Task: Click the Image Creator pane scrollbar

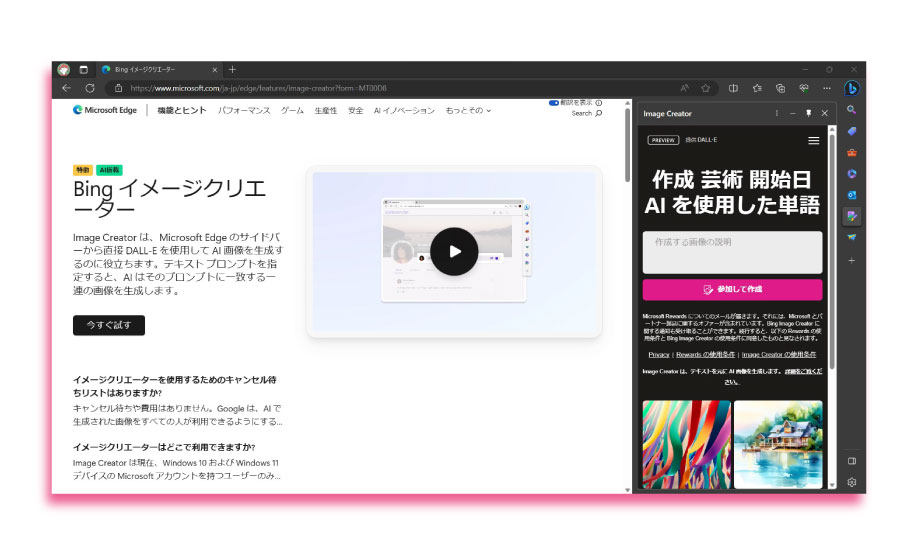Action: coord(832,251)
